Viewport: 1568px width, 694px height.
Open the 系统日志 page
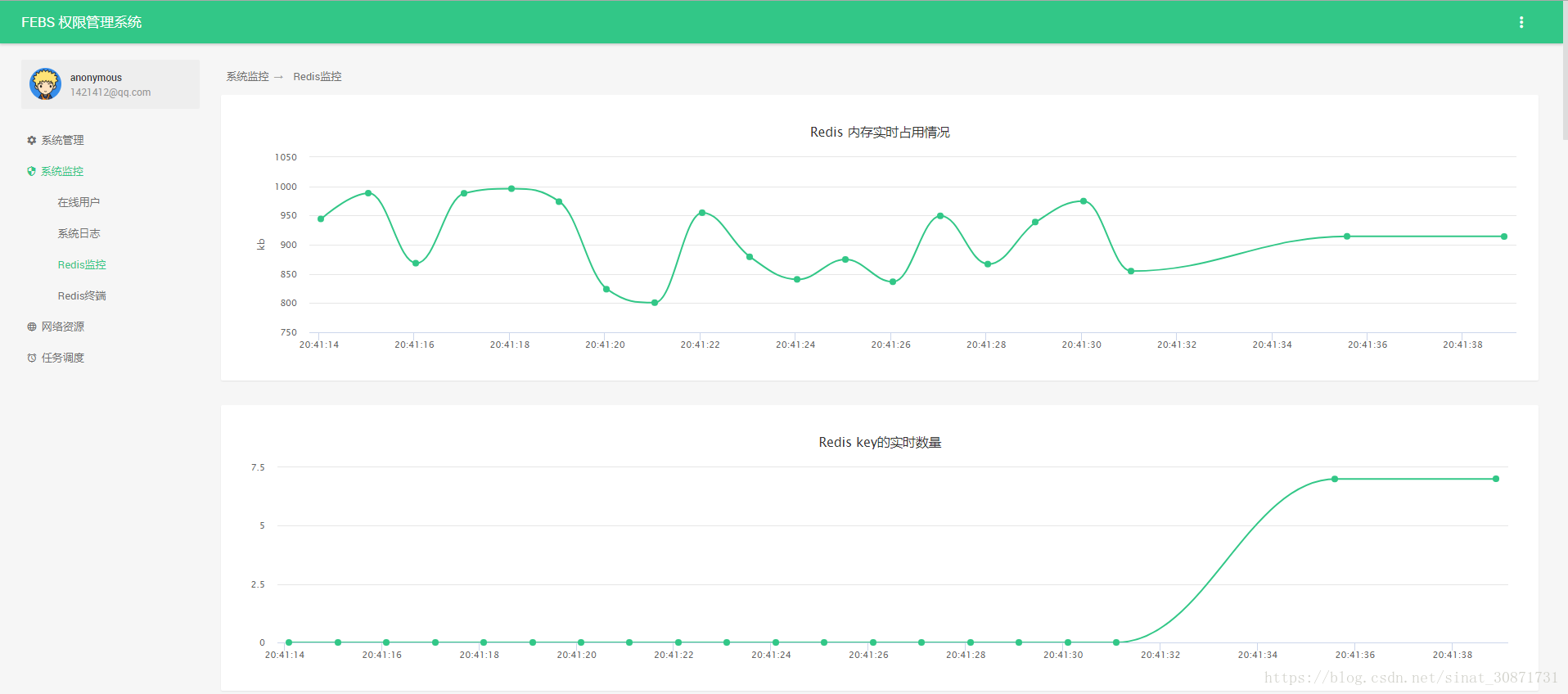(x=79, y=233)
